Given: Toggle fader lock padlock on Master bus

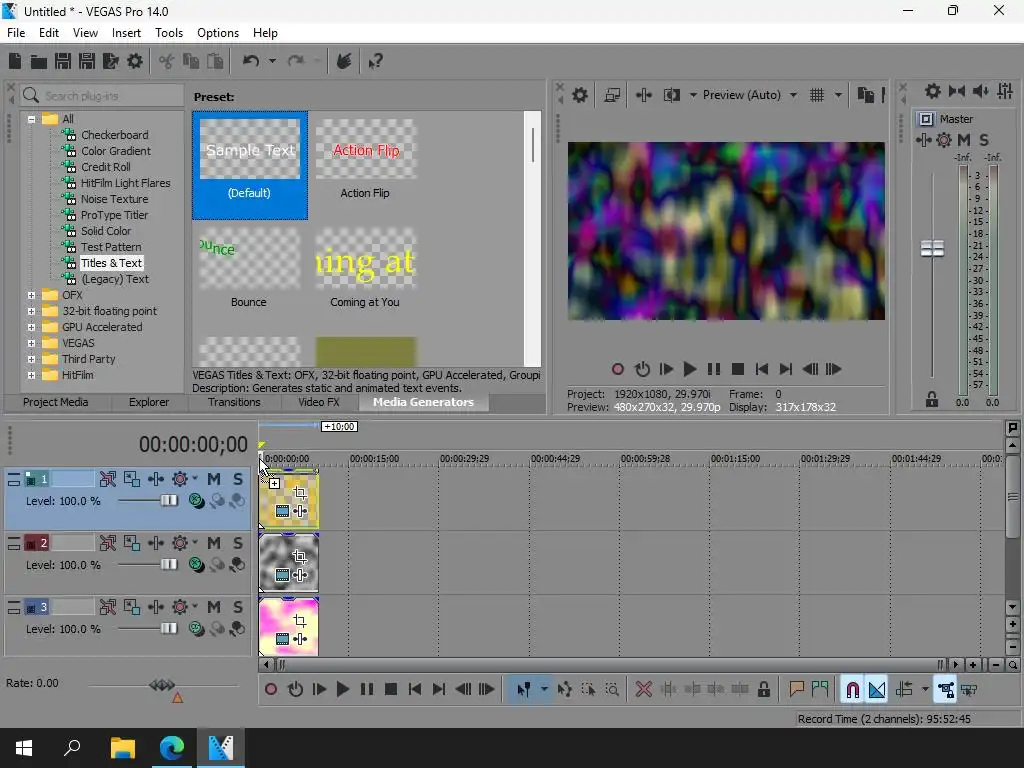Looking at the screenshot, I should [932, 399].
